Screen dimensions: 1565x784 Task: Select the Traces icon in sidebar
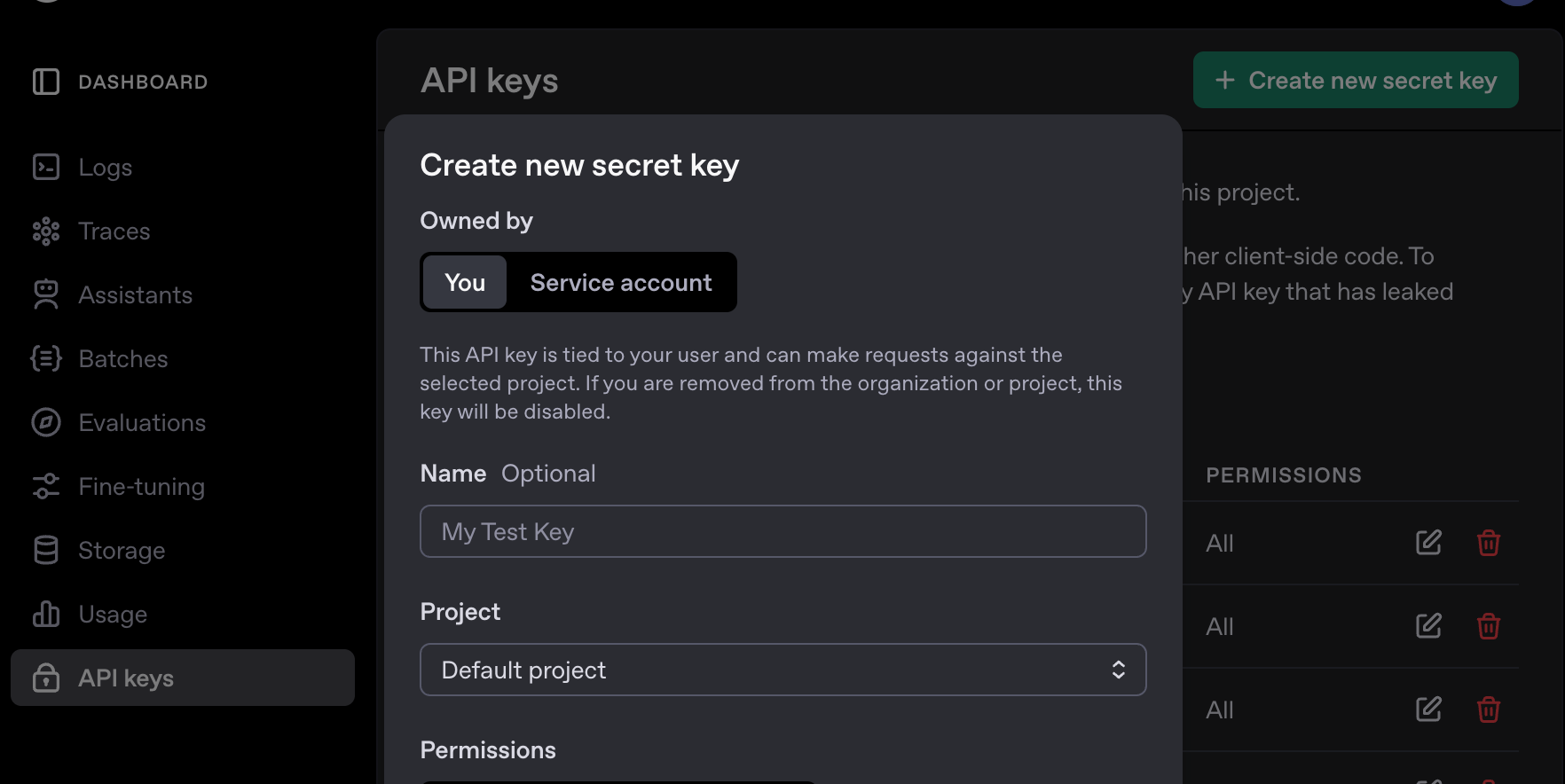45,231
